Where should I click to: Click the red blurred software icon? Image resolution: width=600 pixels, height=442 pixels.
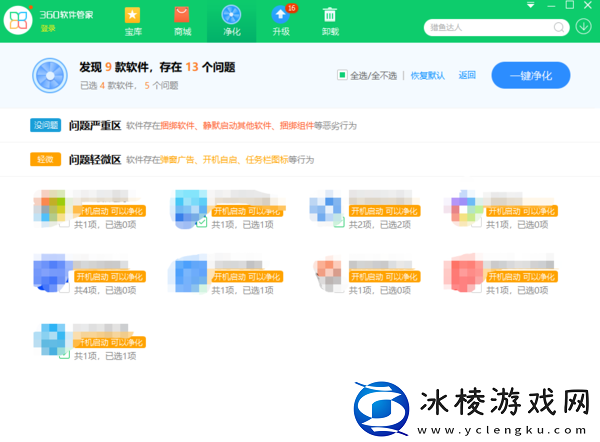(x=464, y=272)
